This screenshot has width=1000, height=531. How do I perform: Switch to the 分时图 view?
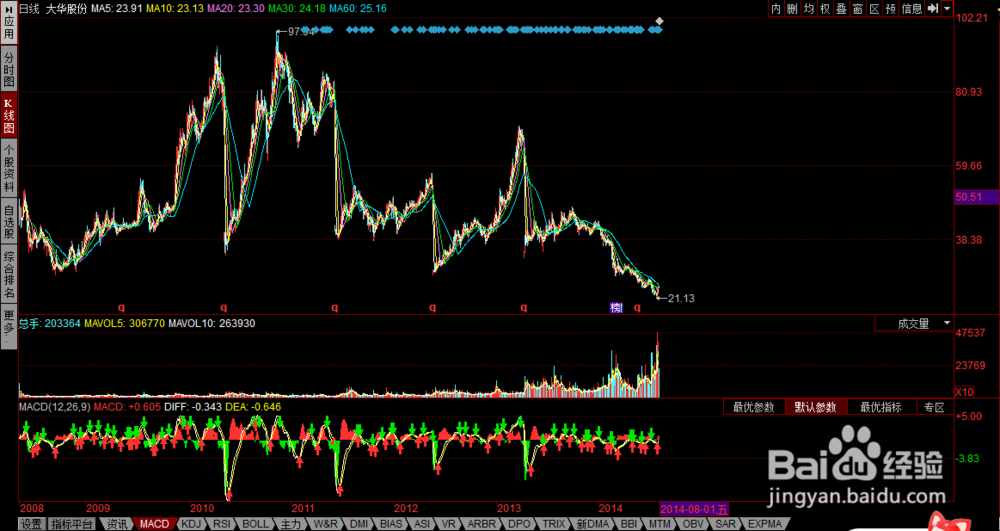click(x=9, y=70)
